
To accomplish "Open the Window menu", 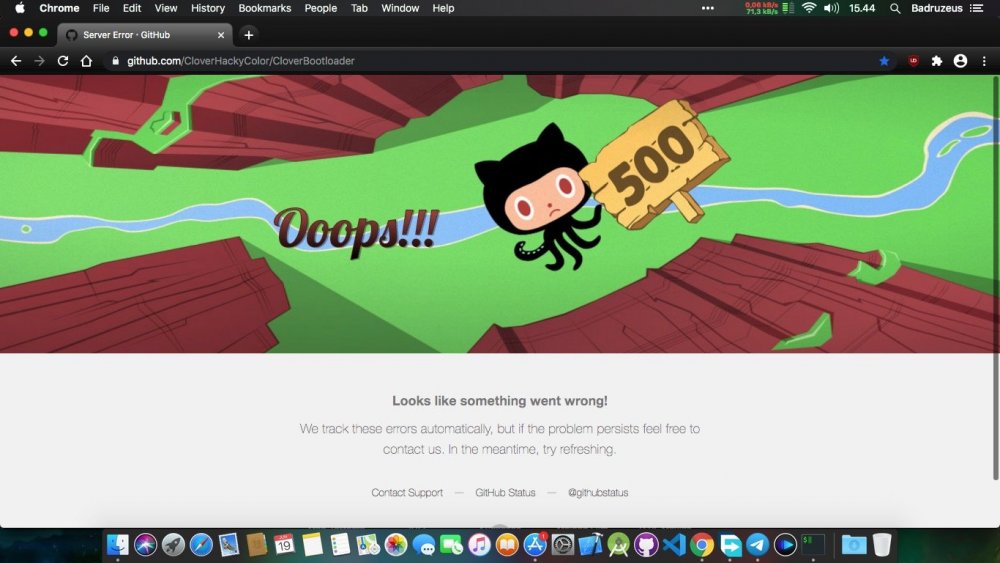I will 400,8.
